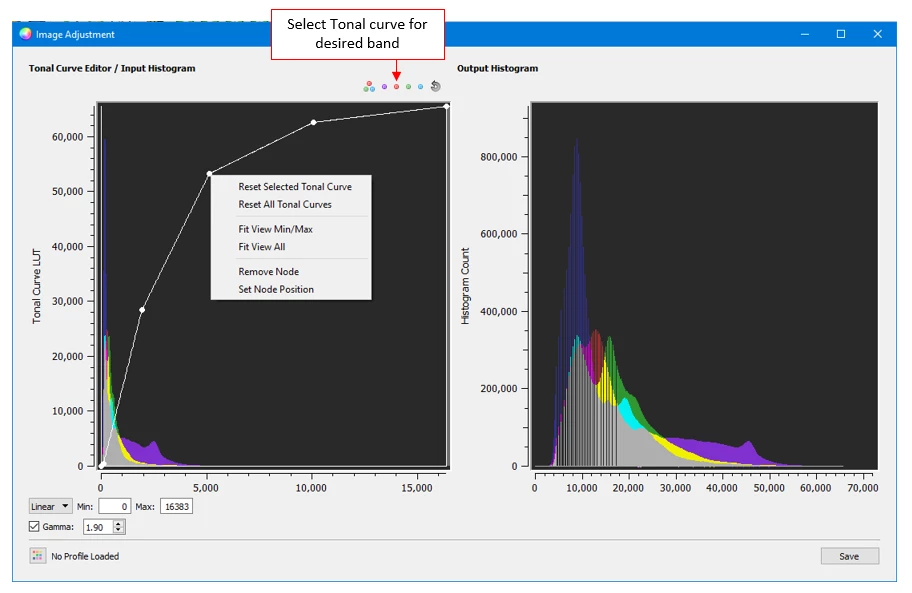Image resolution: width=912 pixels, height=593 pixels.
Task: Select the purple band tonal curve
Action: coord(384,87)
